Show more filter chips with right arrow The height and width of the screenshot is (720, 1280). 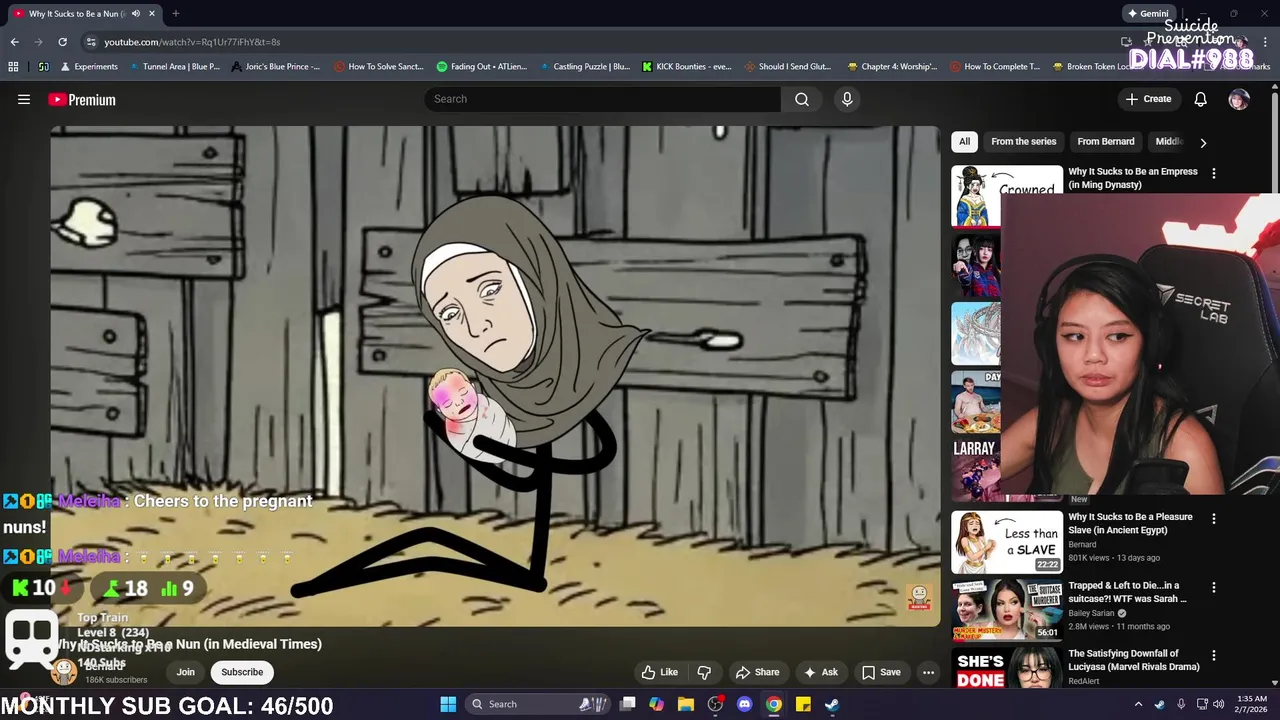click(1203, 142)
